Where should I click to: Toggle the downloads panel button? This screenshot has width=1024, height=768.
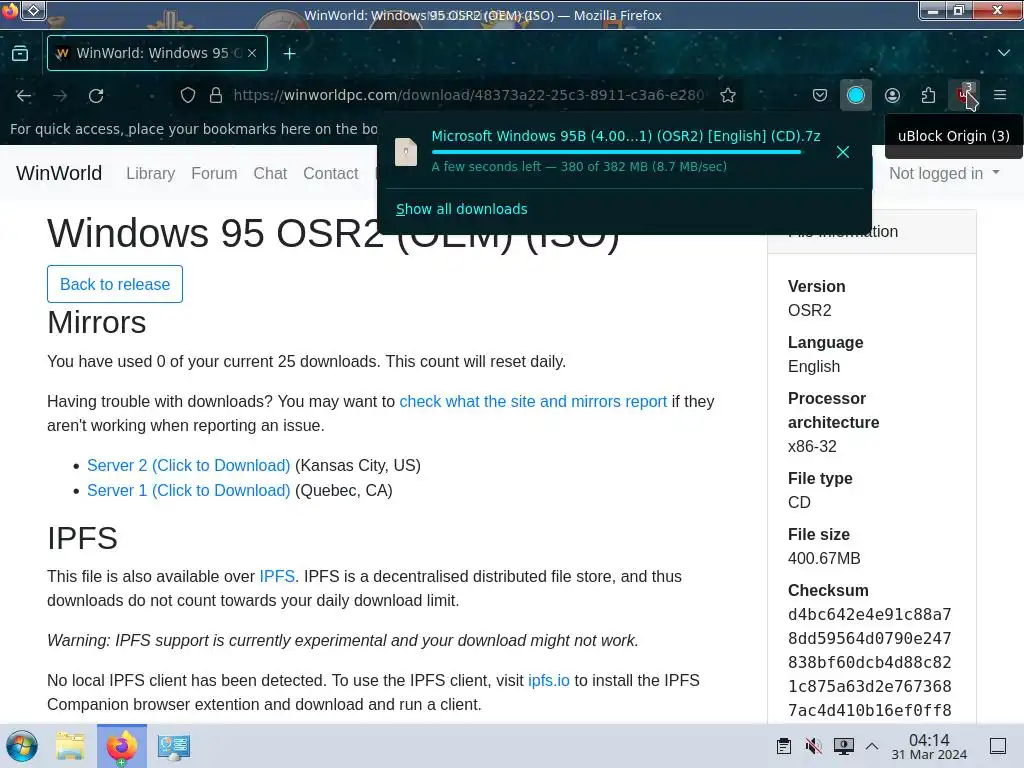coord(856,95)
